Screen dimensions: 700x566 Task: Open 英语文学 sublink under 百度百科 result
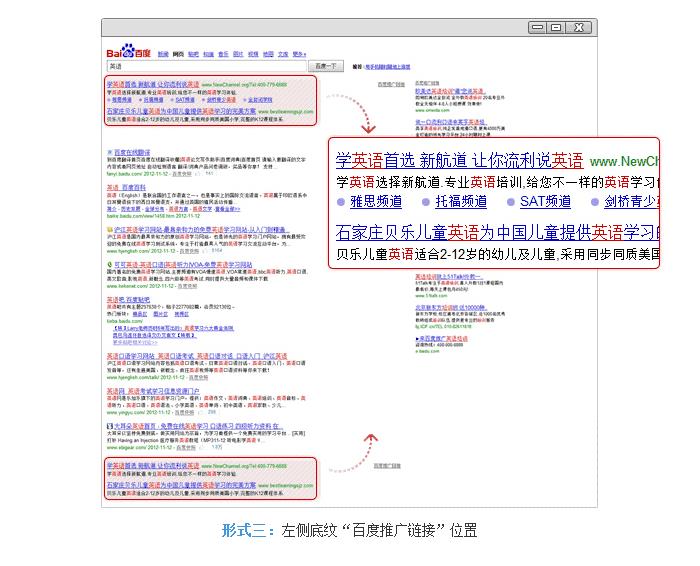(202, 209)
